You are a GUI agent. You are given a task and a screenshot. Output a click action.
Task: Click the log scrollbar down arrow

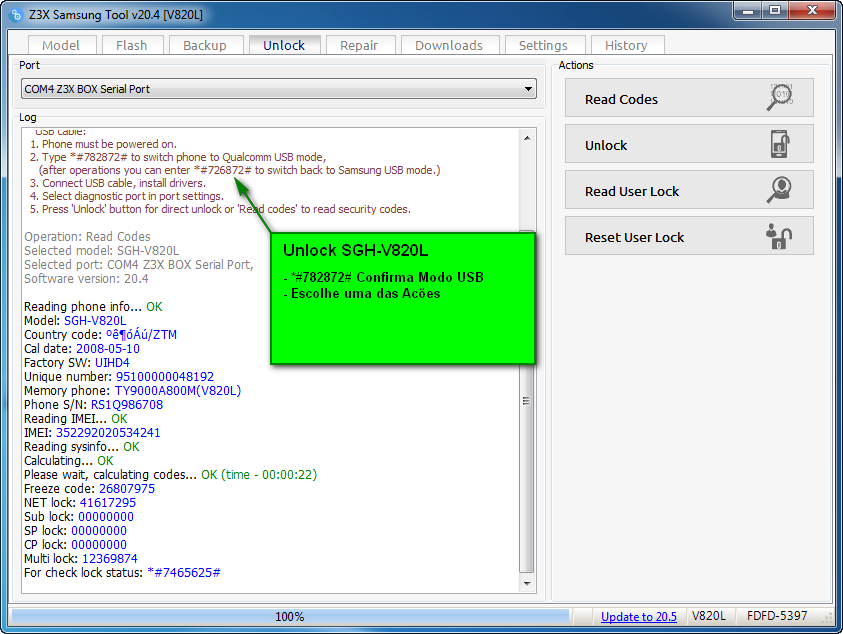(x=527, y=583)
